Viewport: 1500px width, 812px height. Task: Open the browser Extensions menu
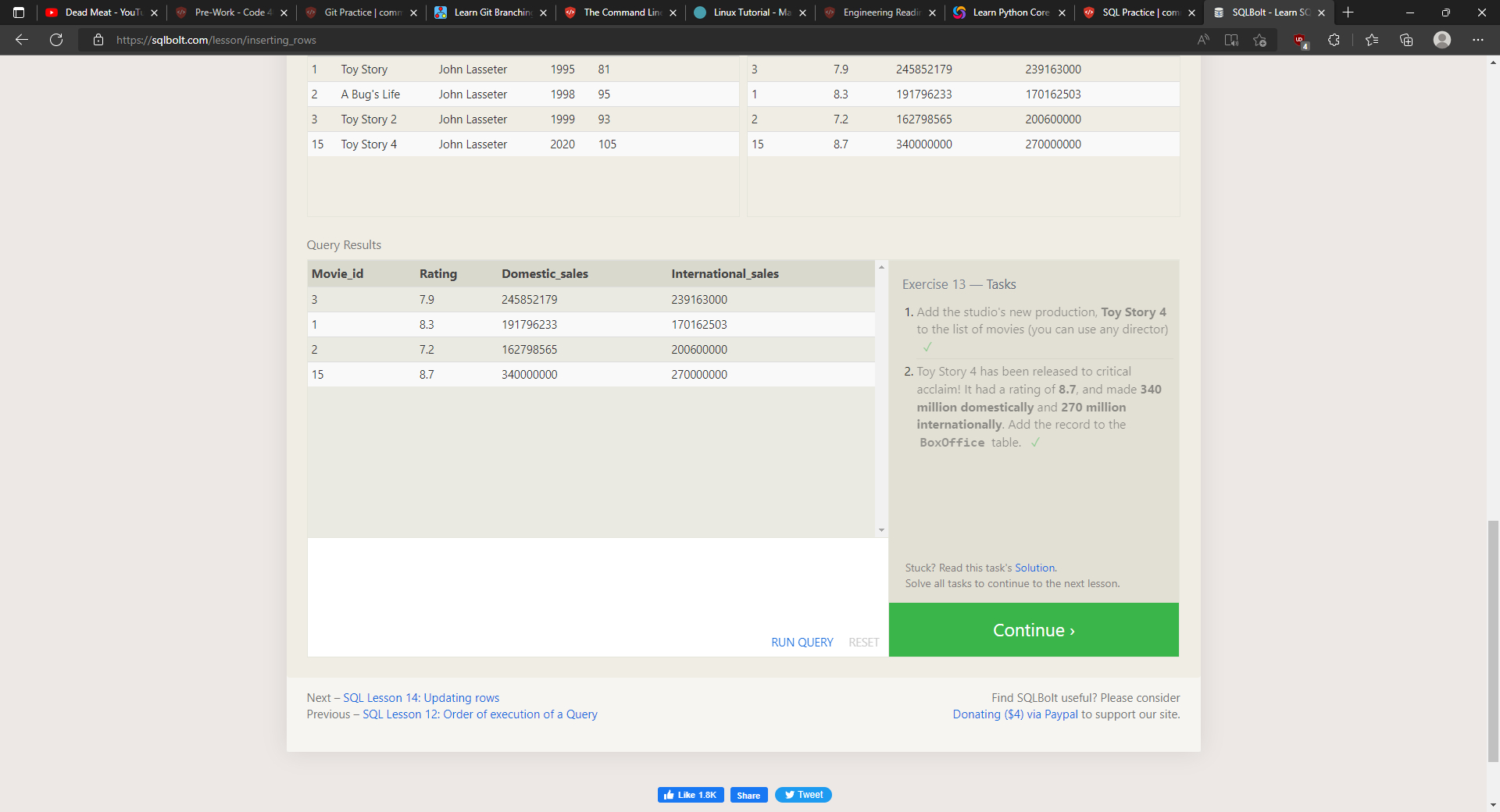pyautogui.click(x=1334, y=40)
